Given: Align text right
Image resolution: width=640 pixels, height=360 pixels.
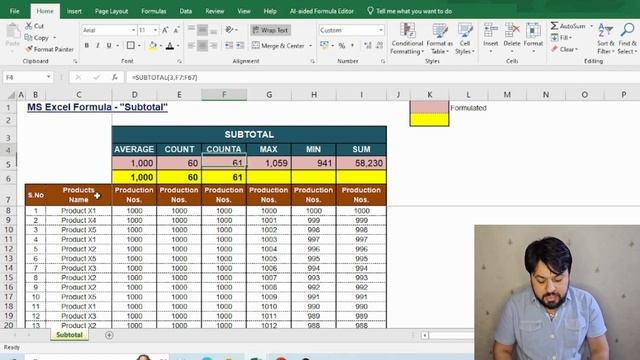Looking at the screenshot, I should (x=213, y=45).
